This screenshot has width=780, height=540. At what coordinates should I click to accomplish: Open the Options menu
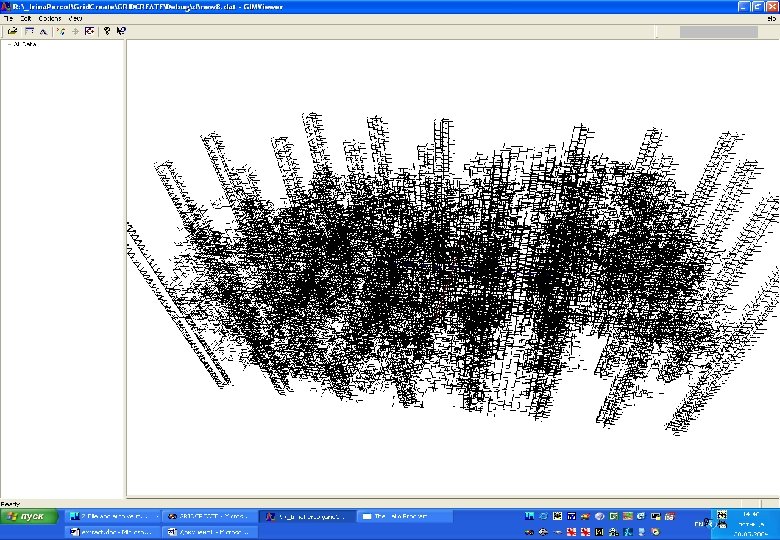tap(50, 18)
